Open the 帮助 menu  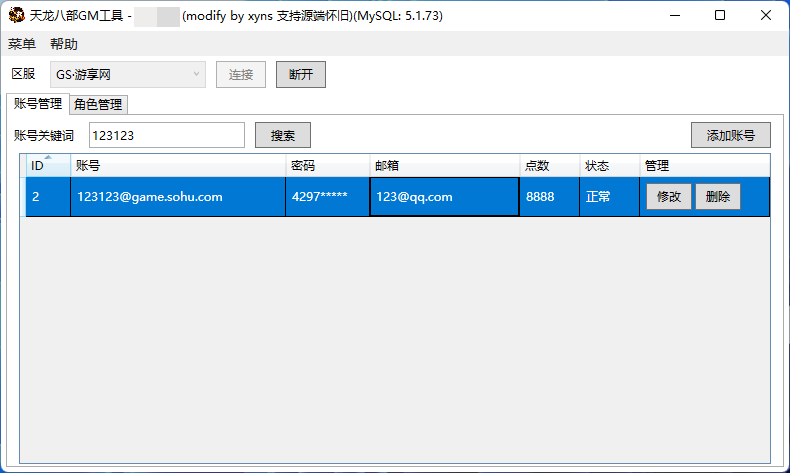pyautogui.click(x=64, y=44)
